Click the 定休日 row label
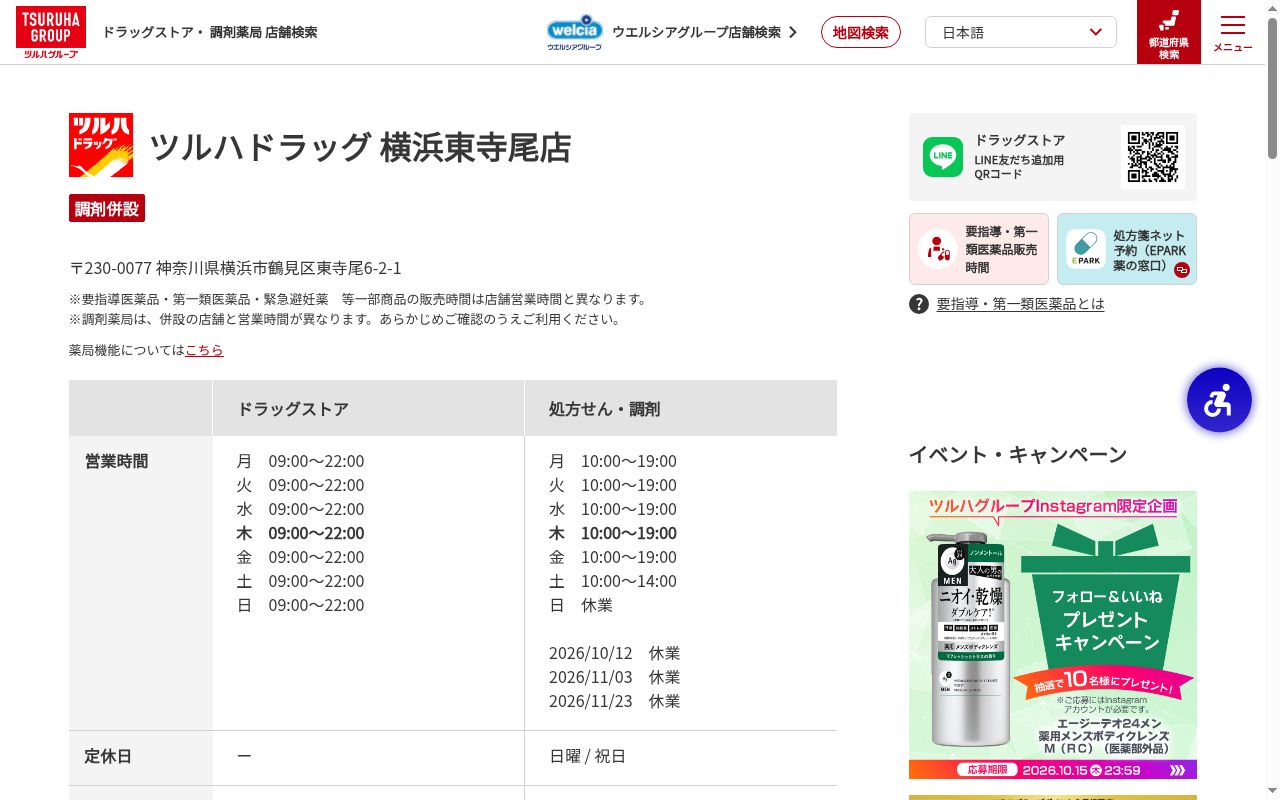This screenshot has width=1280, height=800. (108, 756)
